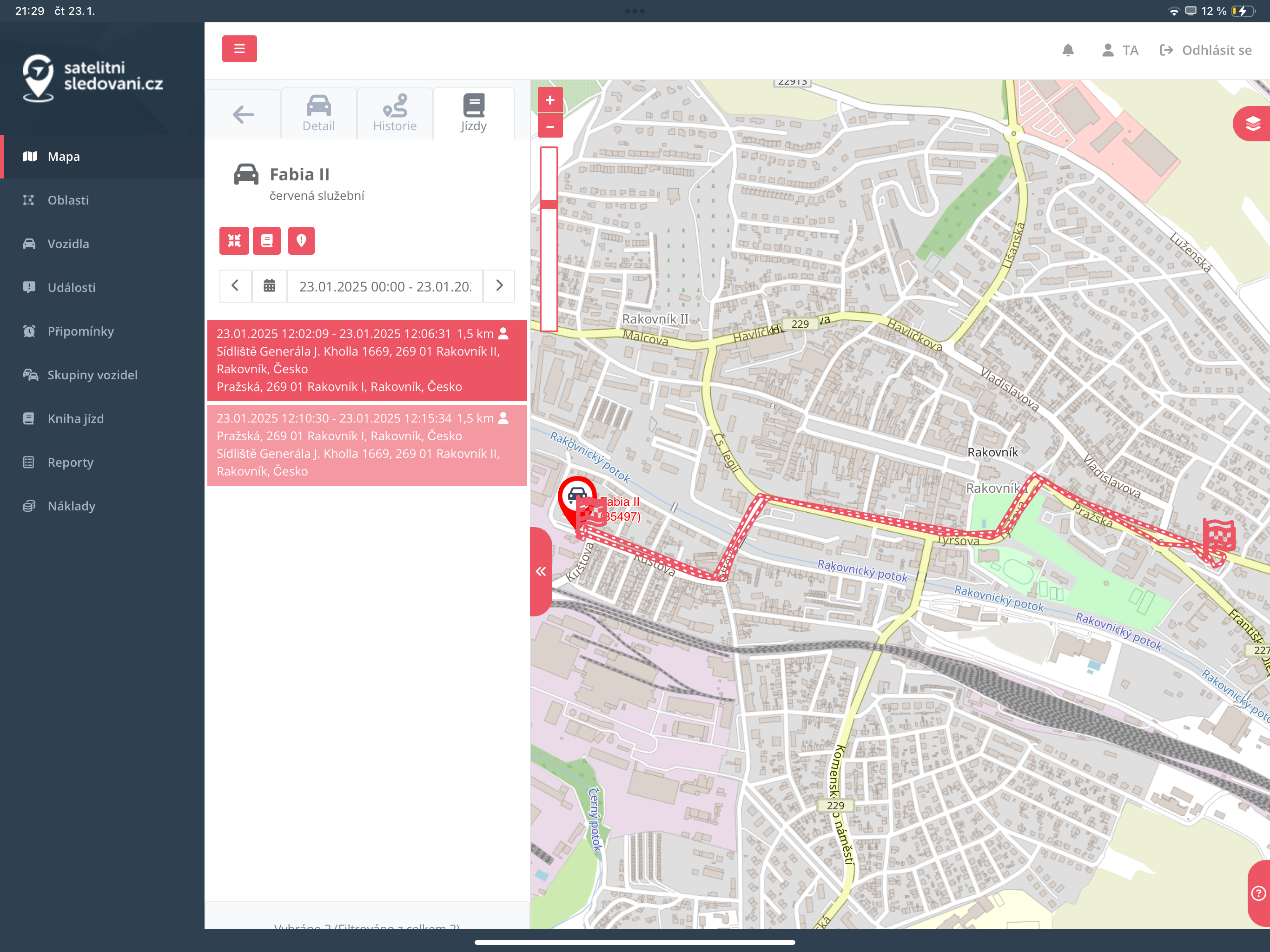This screenshot has width=1270, height=952.
Task: Click the satelitni sledovani.cz logo
Action: 93,78
